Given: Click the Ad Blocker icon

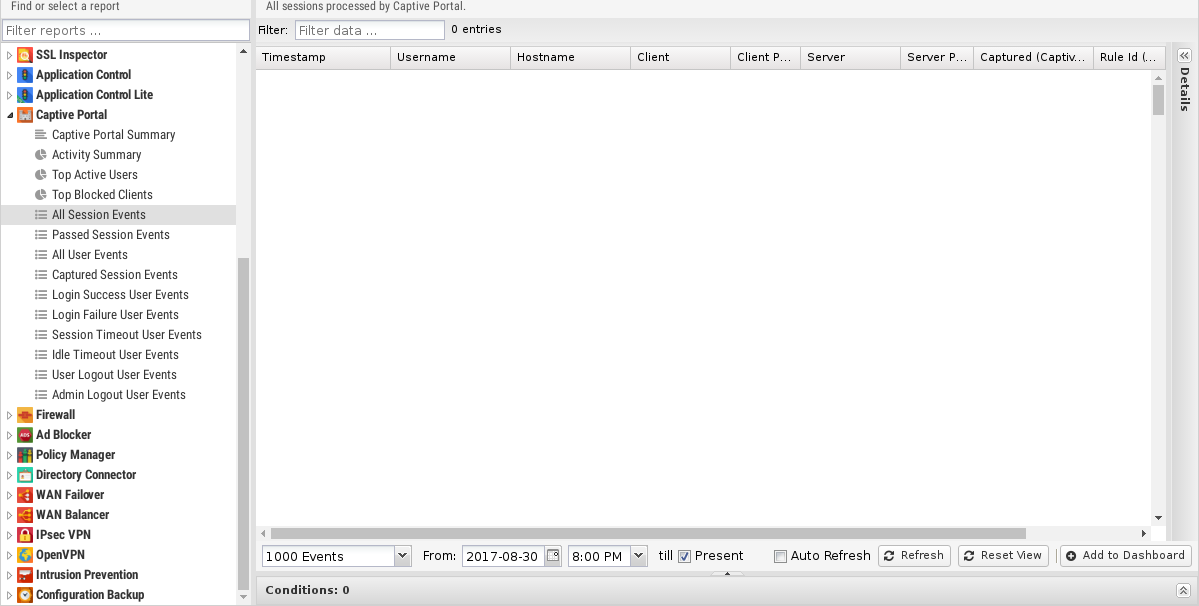Looking at the screenshot, I should coord(25,435).
